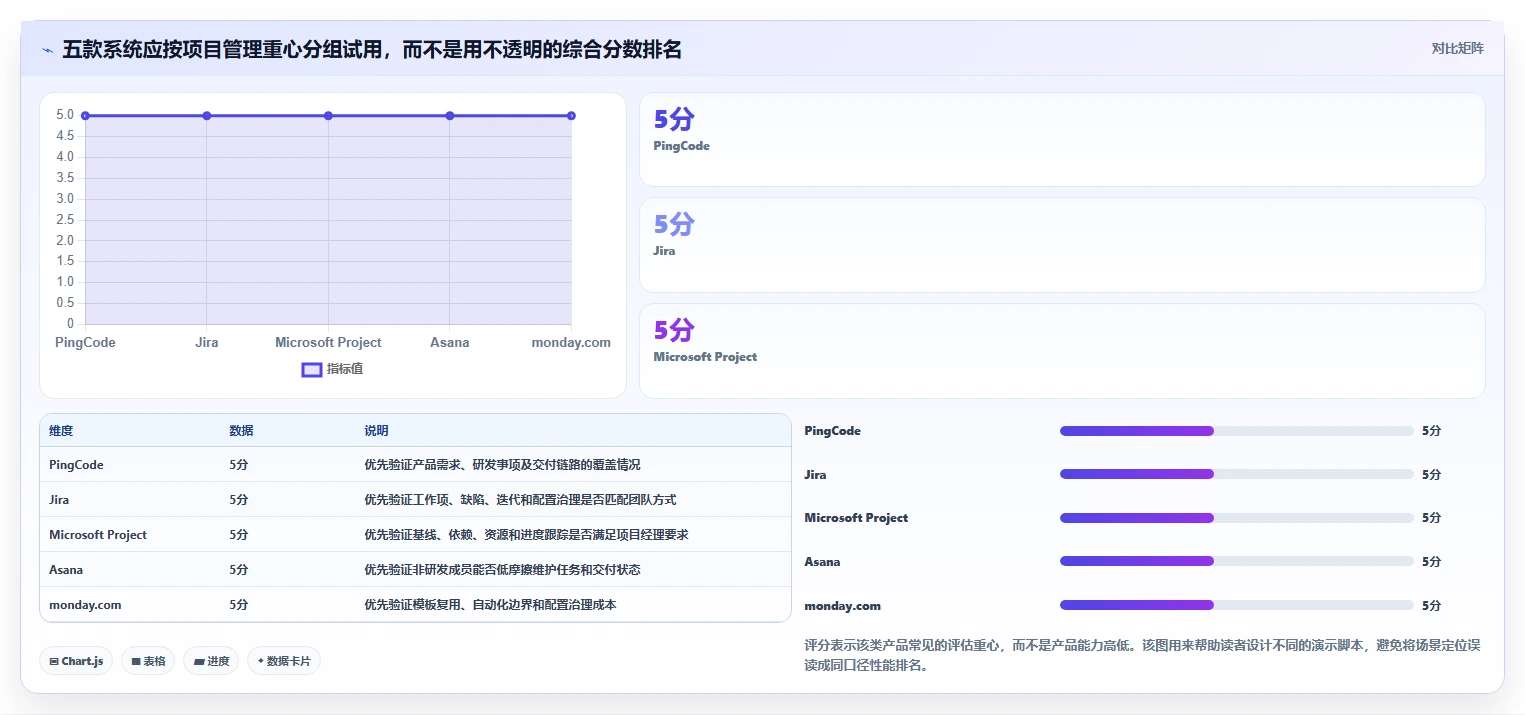Click monday.com cell in the table
This screenshot has width=1525, height=715.
point(85,605)
